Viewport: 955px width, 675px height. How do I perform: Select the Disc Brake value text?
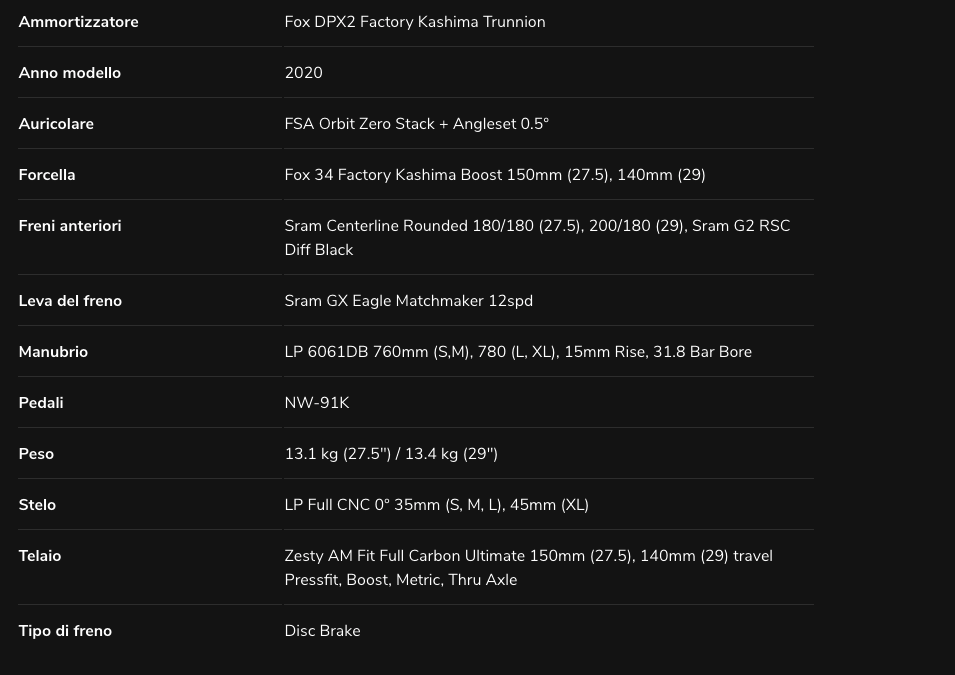click(x=322, y=631)
